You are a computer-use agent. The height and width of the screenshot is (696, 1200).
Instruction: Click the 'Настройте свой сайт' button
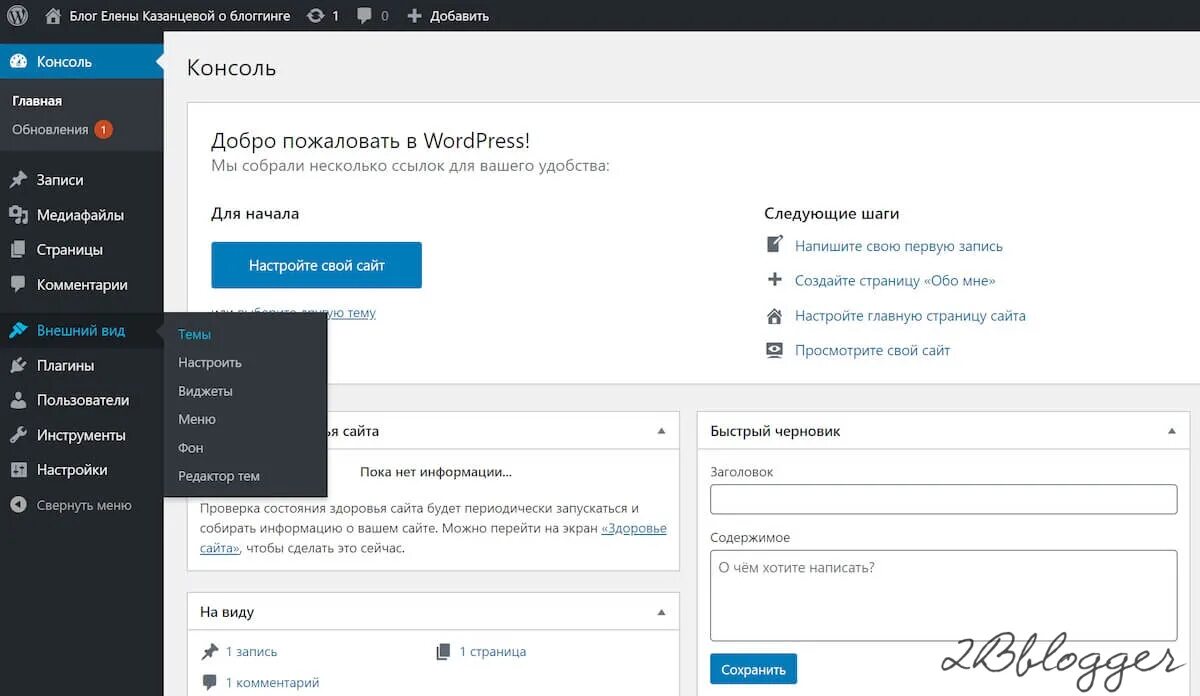[316, 265]
